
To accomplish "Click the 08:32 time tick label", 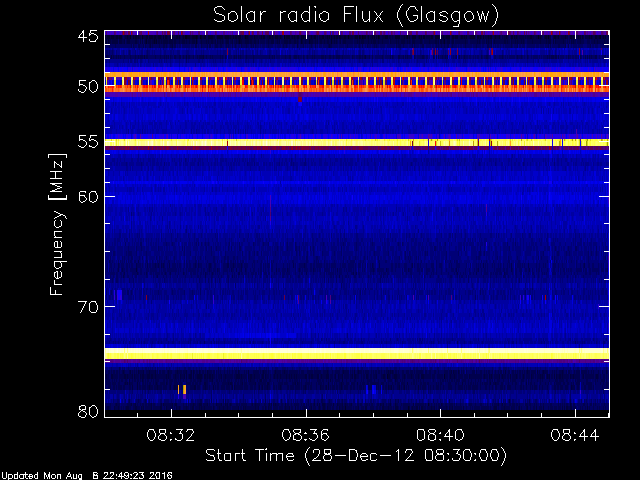I will click(x=171, y=435).
